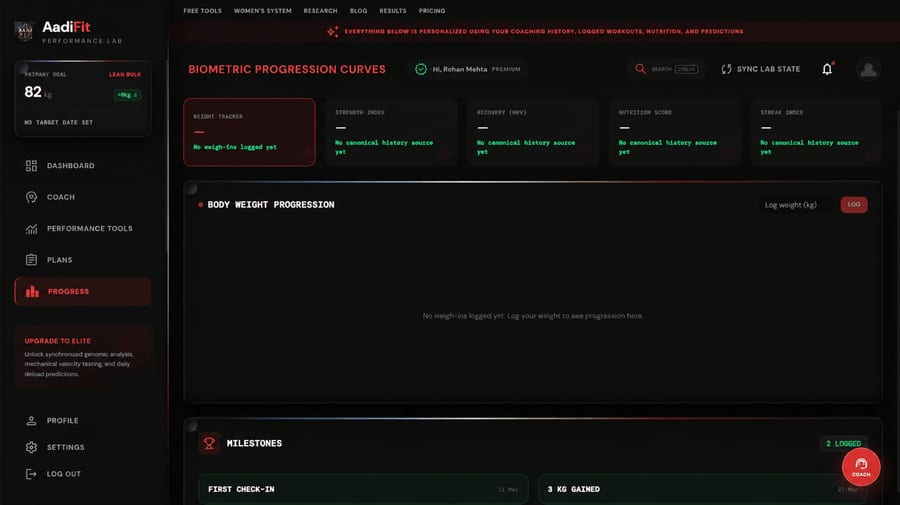The width and height of the screenshot is (900, 505).
Task: Click the sparkle icon in banner
Action: point(332,32)
